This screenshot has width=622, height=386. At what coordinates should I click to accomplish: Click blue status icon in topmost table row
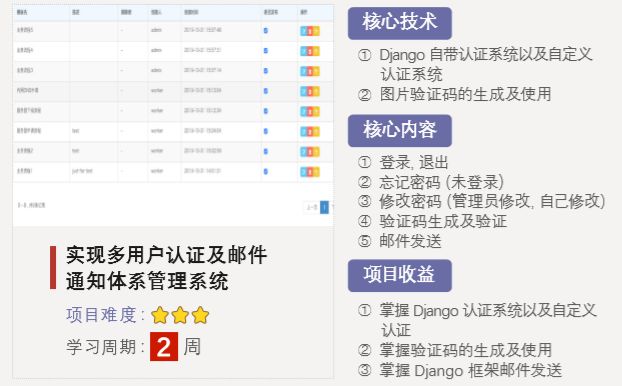[266, 30]
